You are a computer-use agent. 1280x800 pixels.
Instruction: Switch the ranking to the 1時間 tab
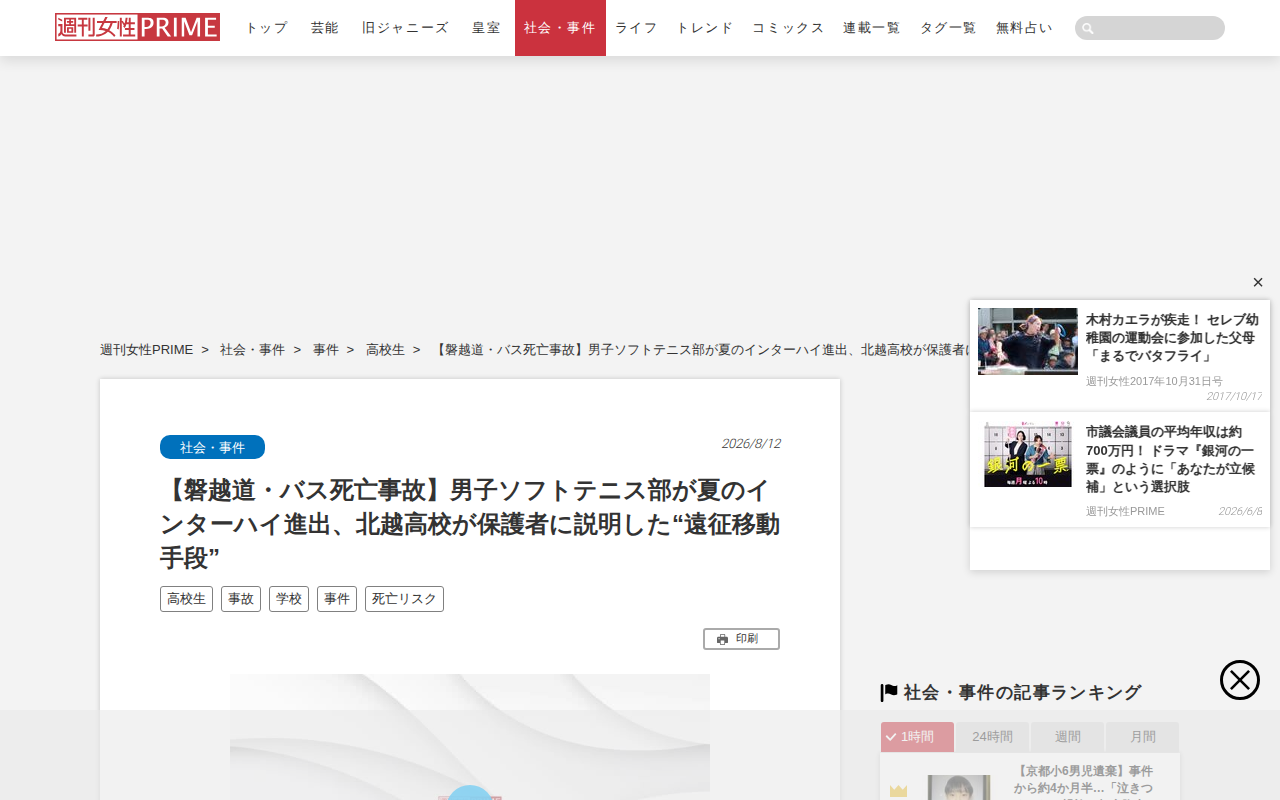[917, 737]
